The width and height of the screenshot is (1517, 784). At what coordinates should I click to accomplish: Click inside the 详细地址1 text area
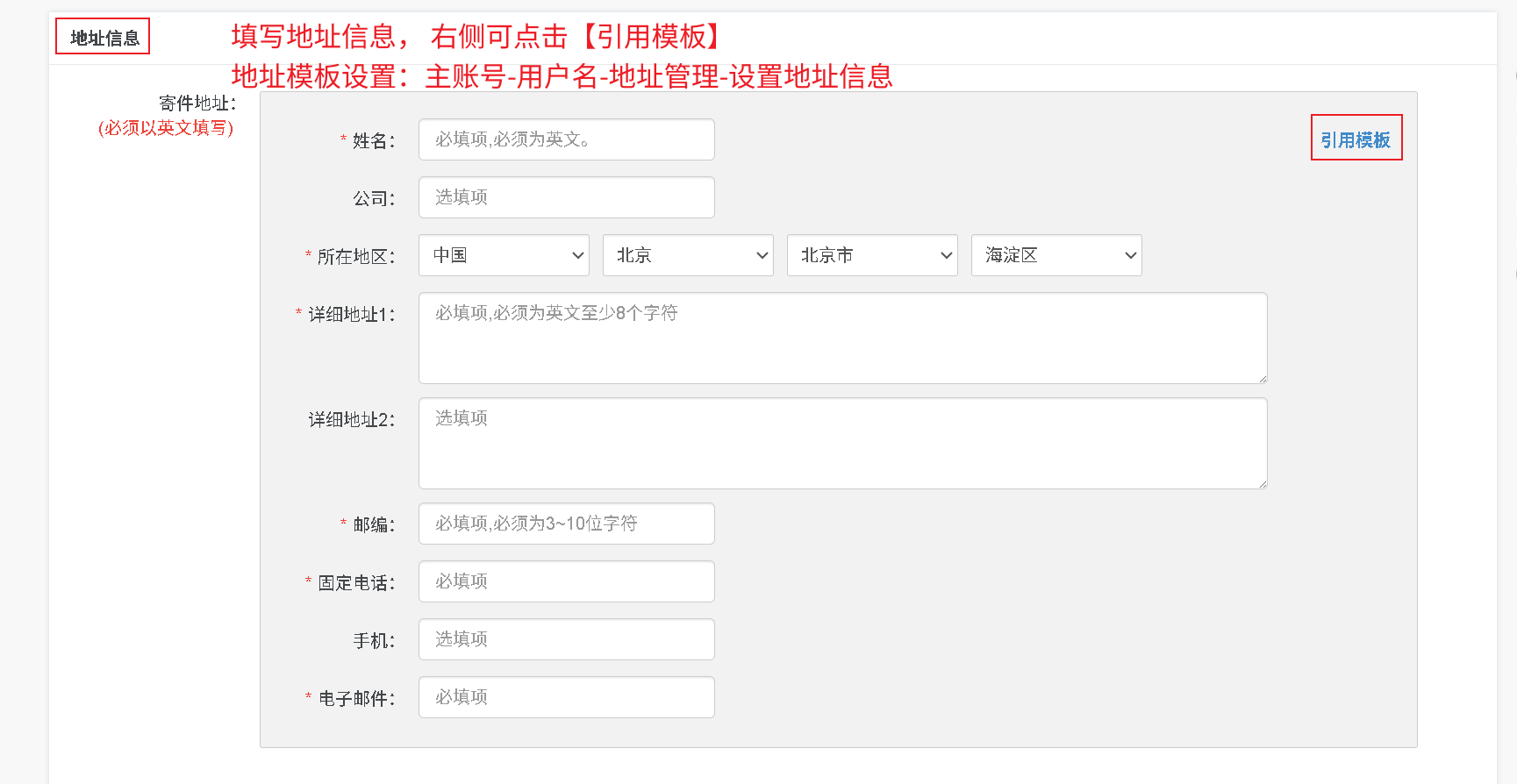[842, 338]
